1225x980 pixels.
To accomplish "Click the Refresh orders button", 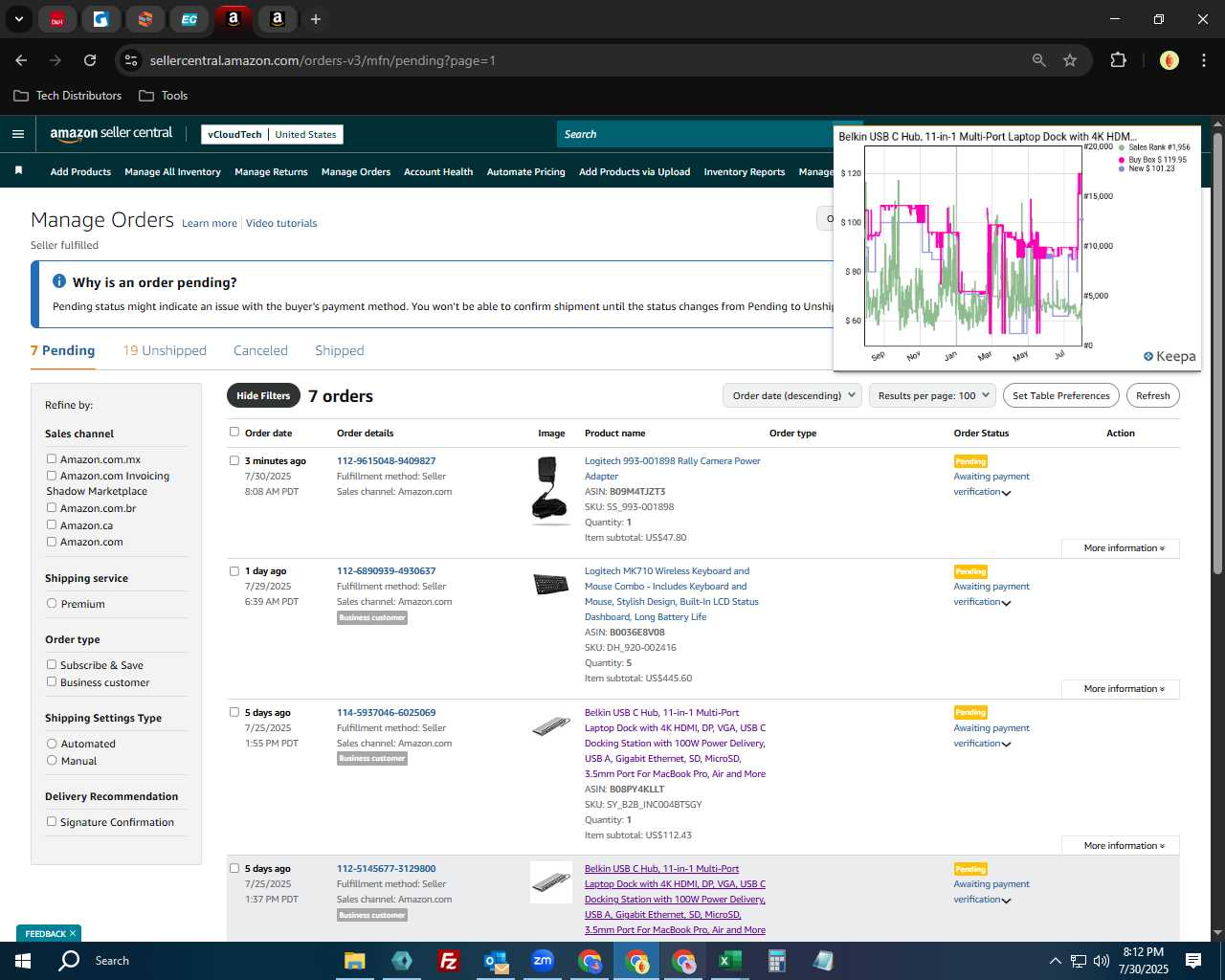I will pos(1153,395).
